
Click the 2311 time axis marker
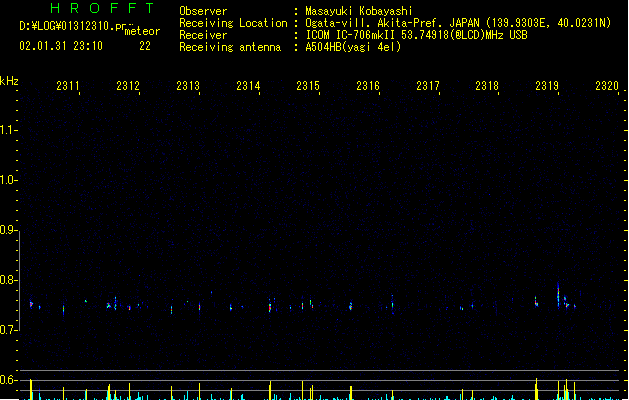pyautogui.click(x=68, y=86)
